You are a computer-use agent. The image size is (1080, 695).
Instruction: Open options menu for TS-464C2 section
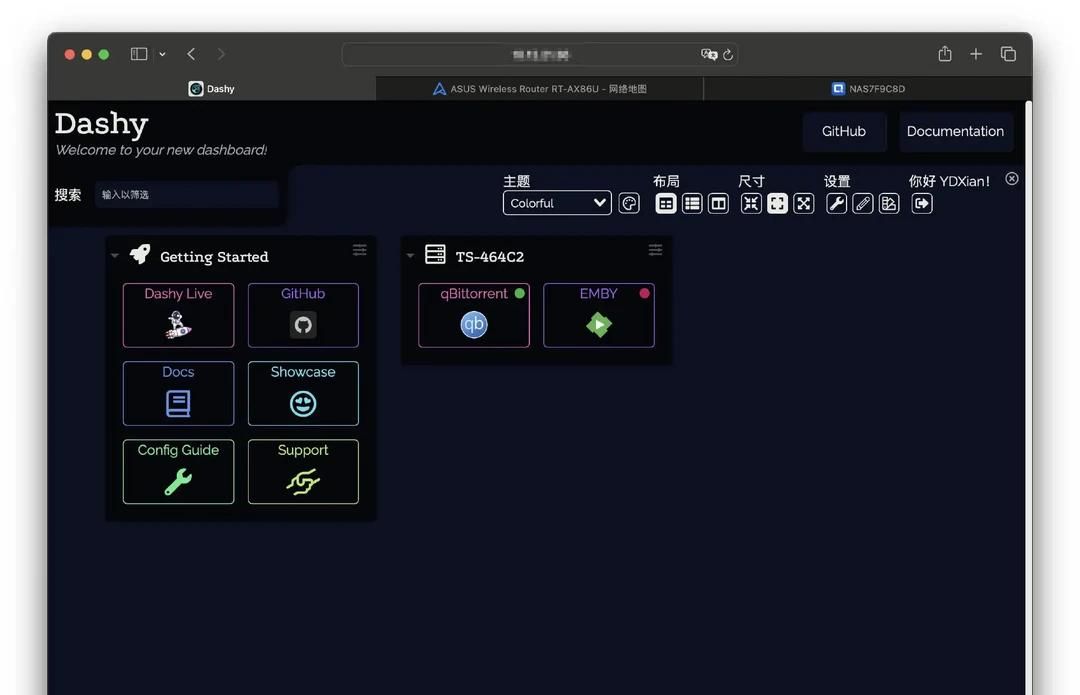[x=655, y=250]
